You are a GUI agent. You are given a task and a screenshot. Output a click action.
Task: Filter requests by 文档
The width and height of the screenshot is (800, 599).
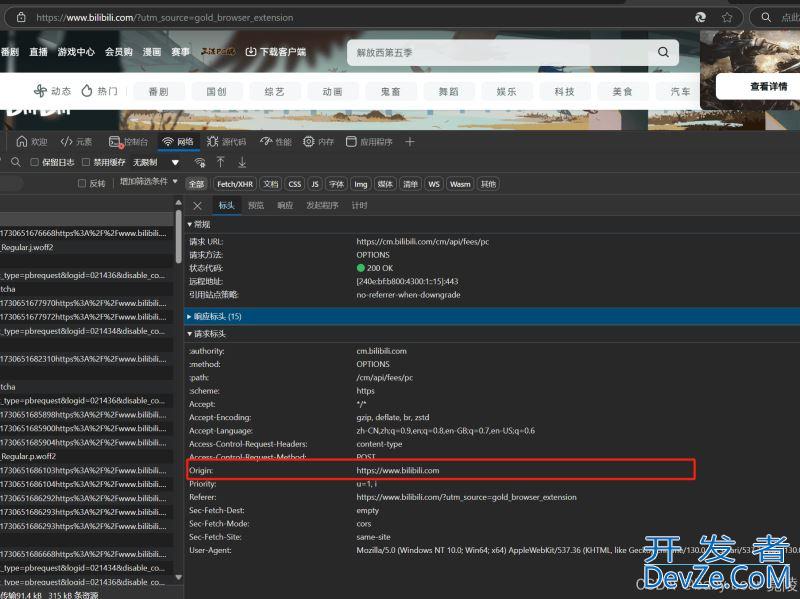271,184
